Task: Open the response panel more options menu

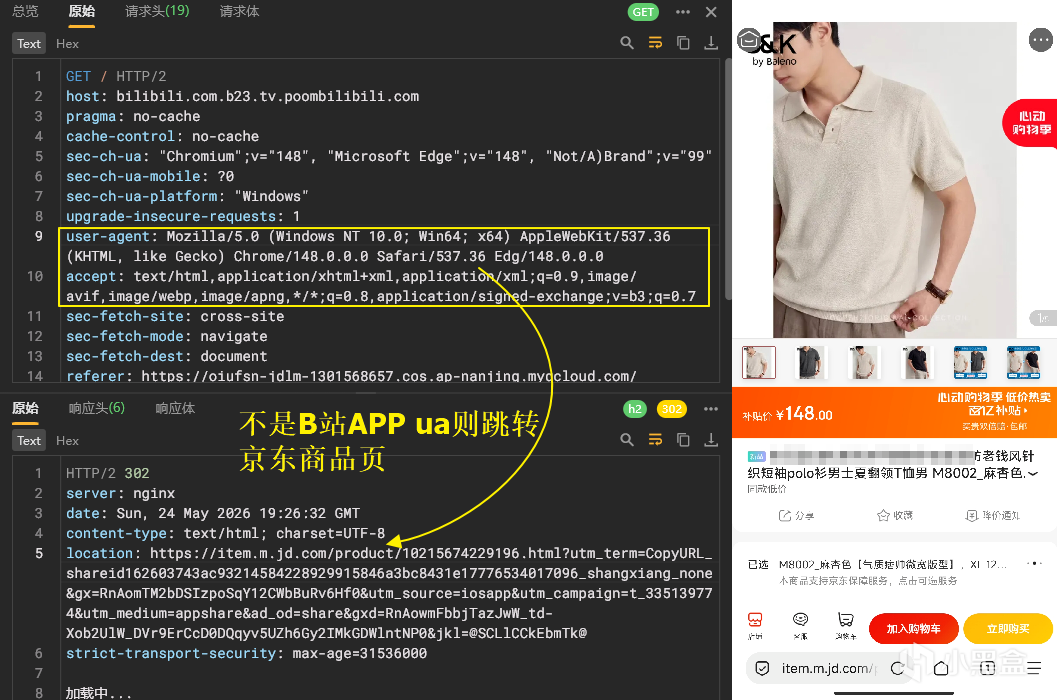Action: pyautogui.click(x=711, y=409)
